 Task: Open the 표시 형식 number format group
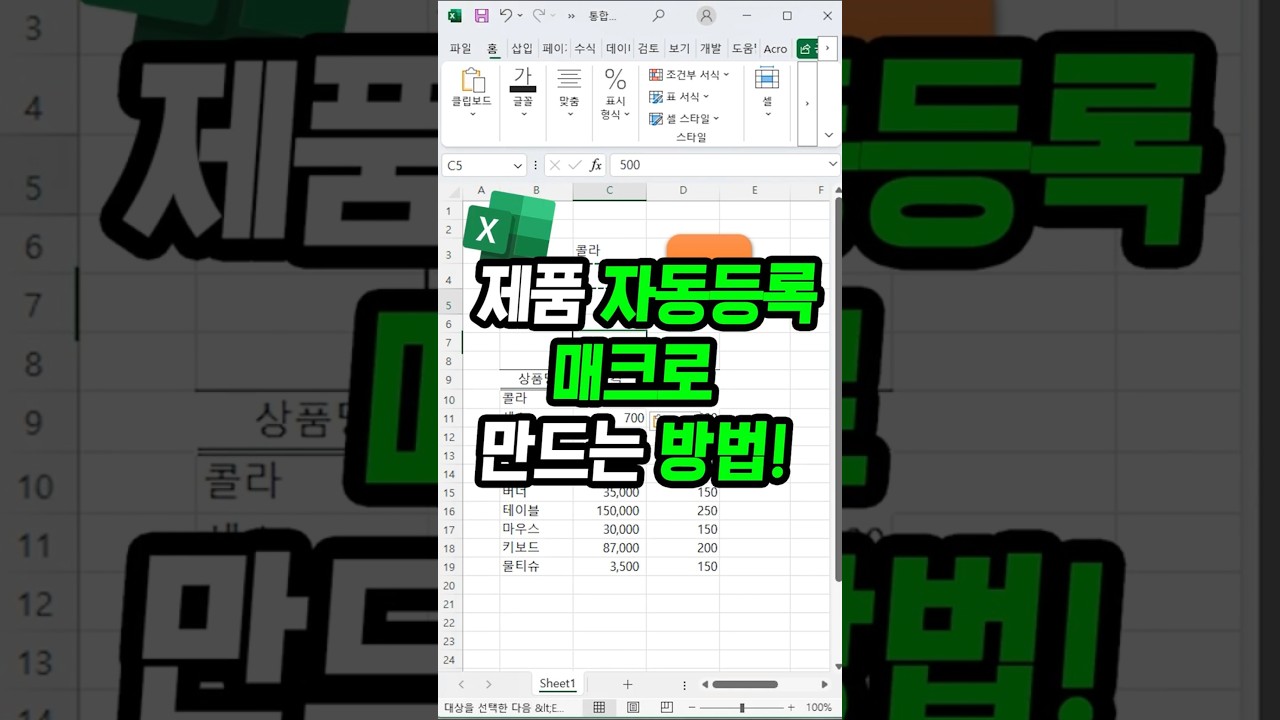coord(616,94)
